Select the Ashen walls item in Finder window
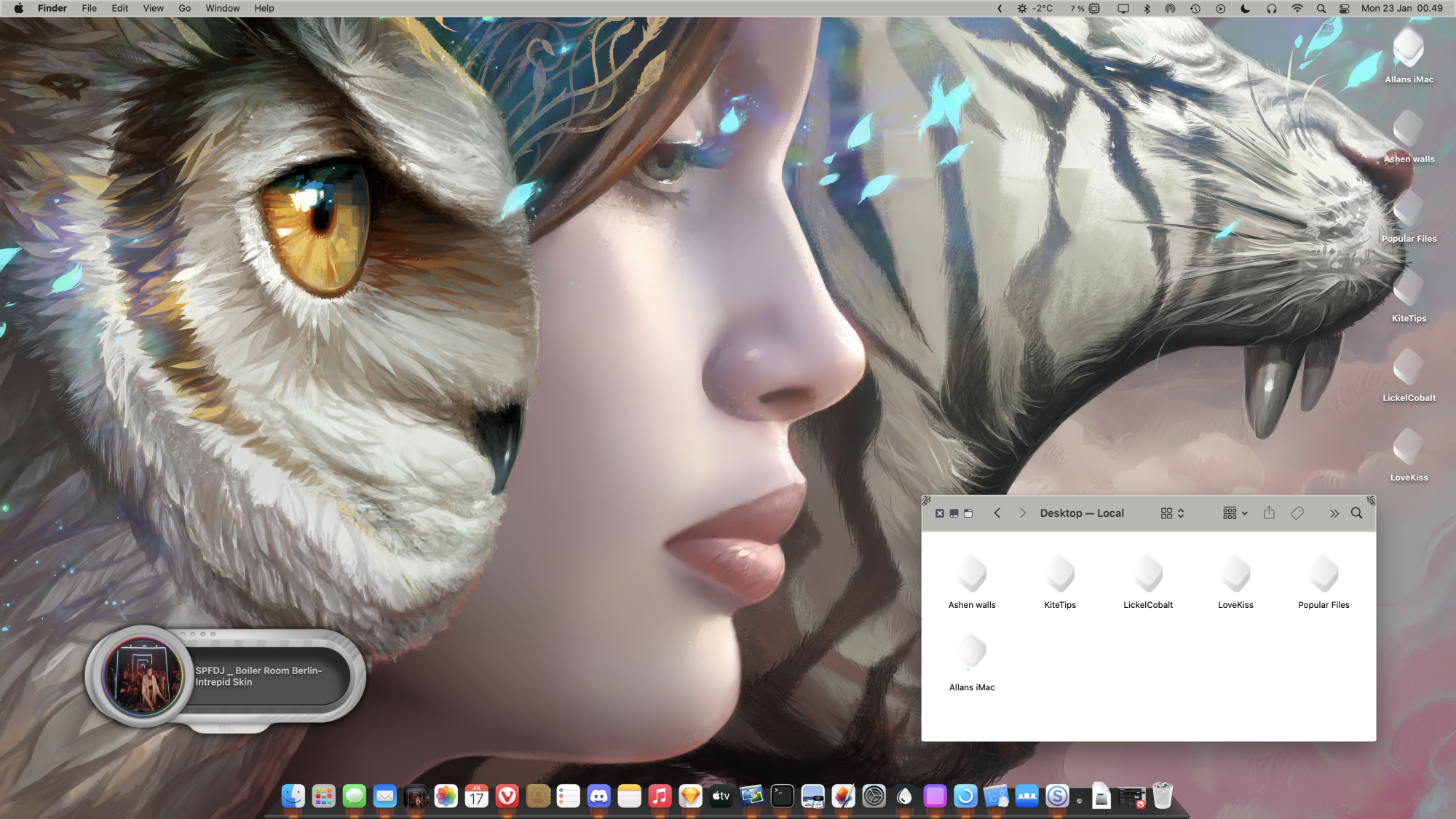1456x819 pixels. [x=972, y=582]
